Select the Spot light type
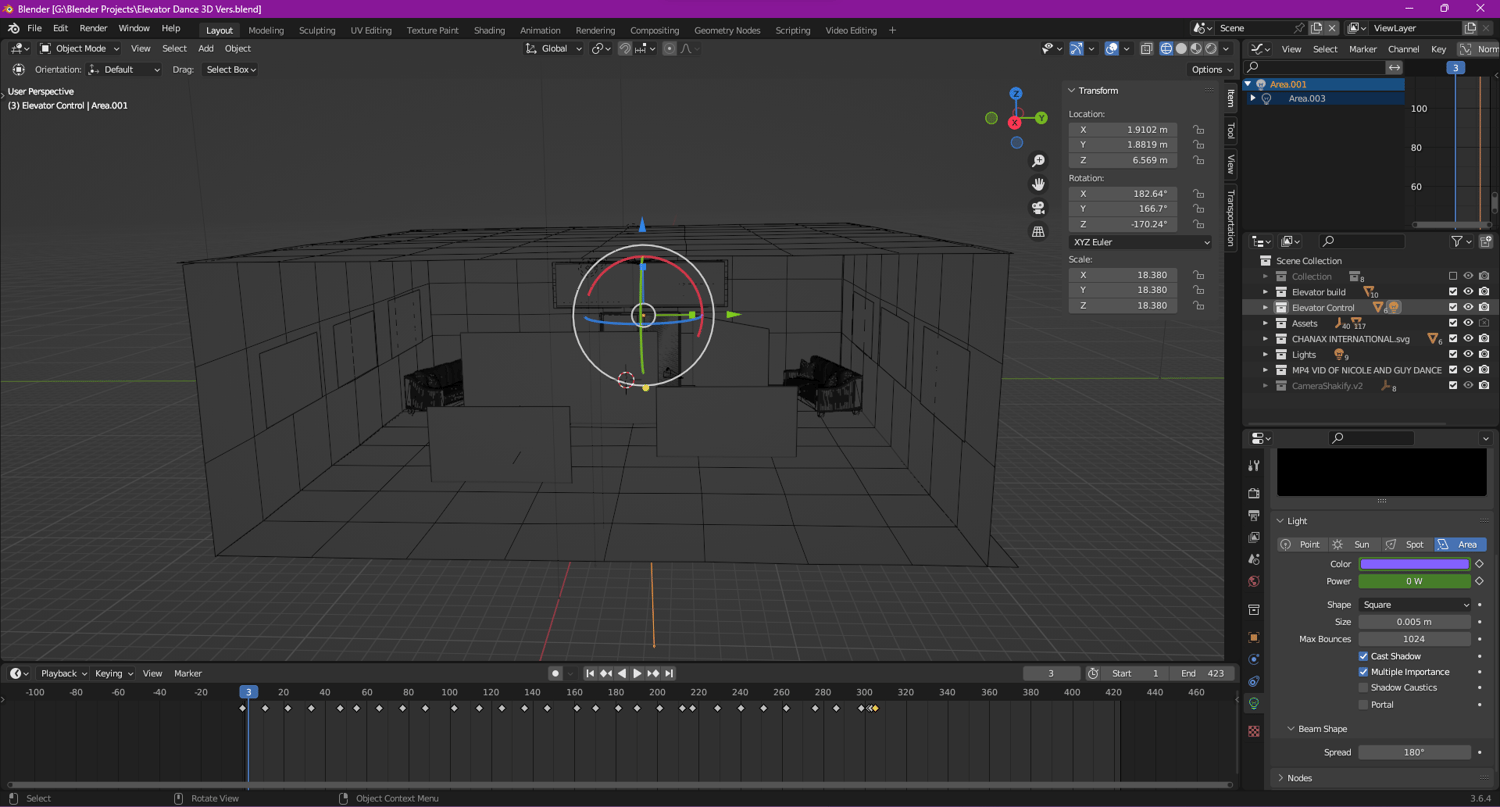The image size is (1500, 807). [1406, 545]
